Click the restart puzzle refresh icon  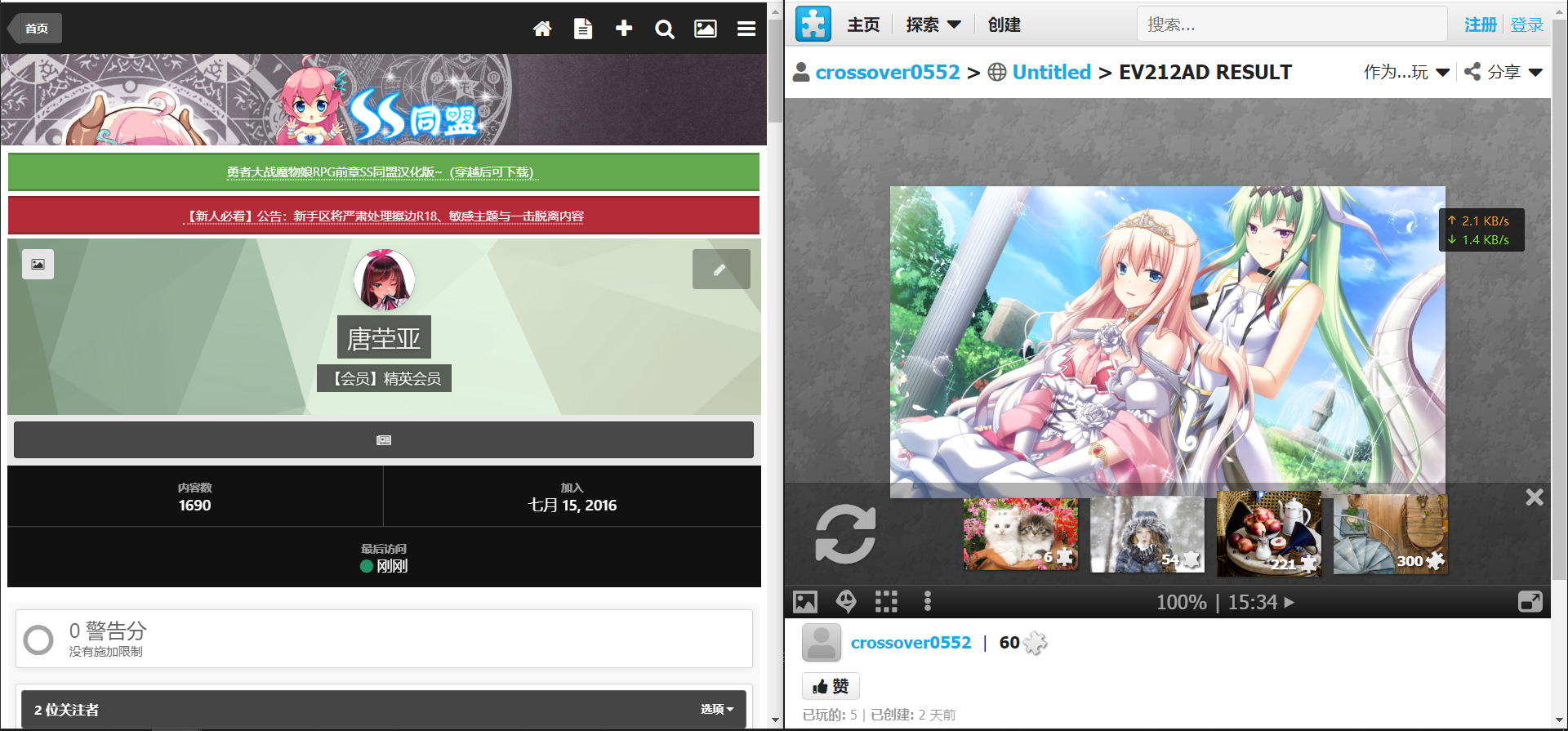click(845, 533)
